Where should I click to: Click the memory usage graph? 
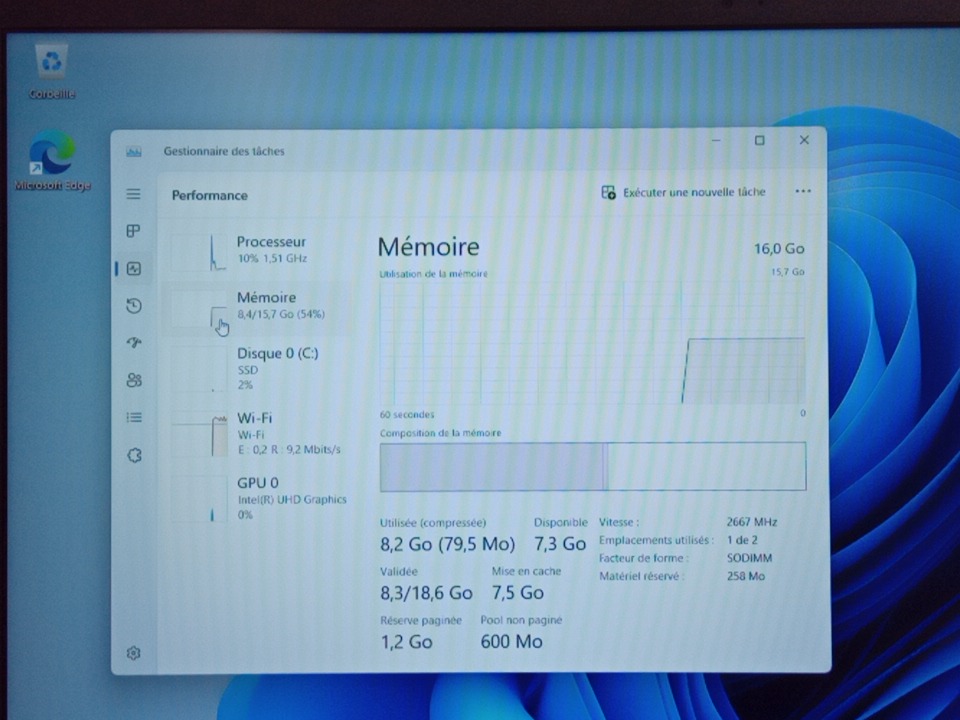click(x=592, y=342)
